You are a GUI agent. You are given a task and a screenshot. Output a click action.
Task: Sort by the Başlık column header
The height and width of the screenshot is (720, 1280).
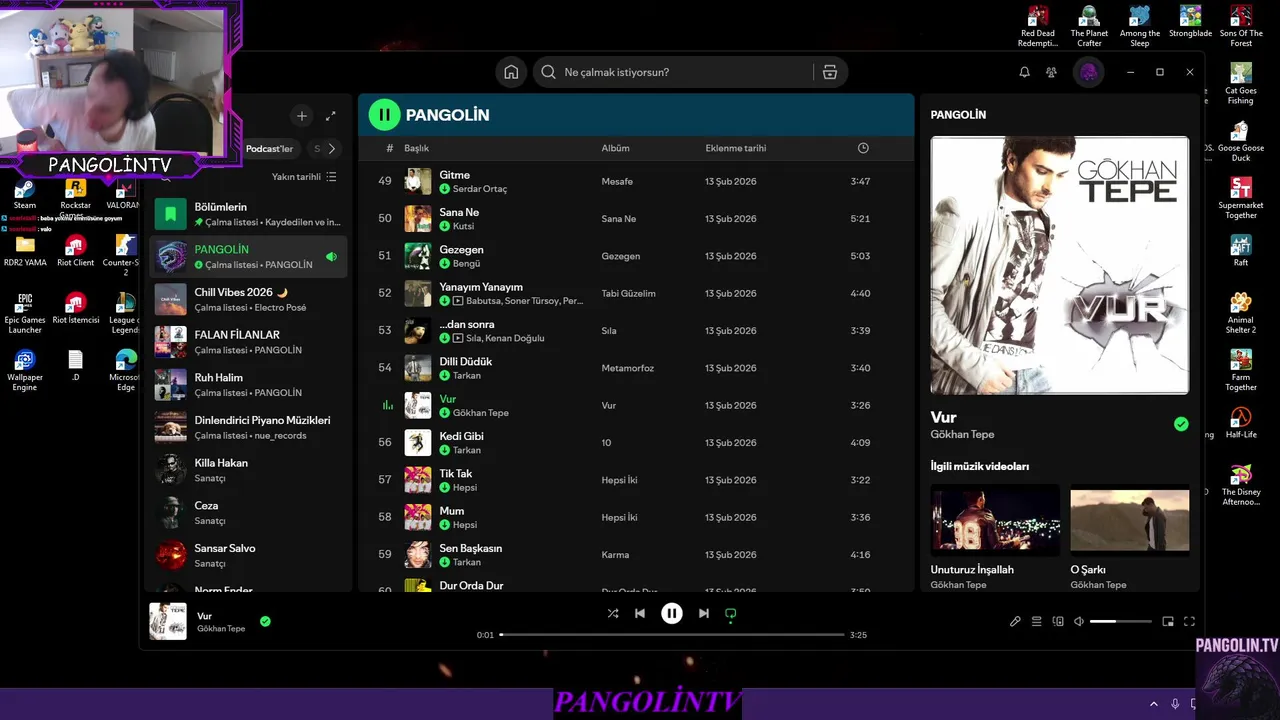click(x=416, y=148)
